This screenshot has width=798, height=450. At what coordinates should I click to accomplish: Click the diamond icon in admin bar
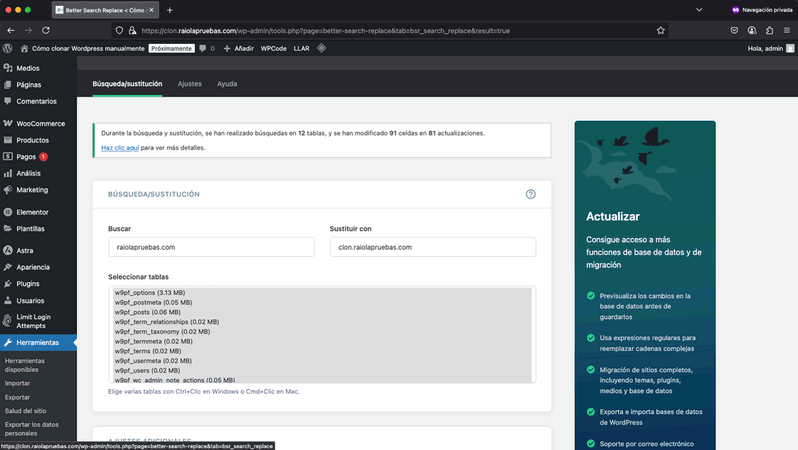[x=321, y=48]
